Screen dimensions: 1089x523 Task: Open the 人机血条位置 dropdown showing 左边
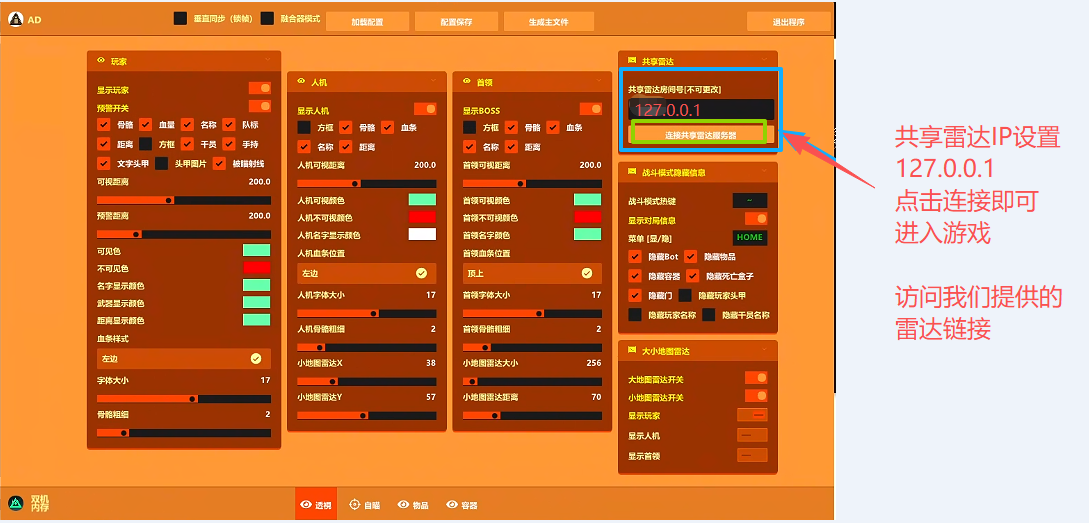pyautogui.click(x=366, y=273)
